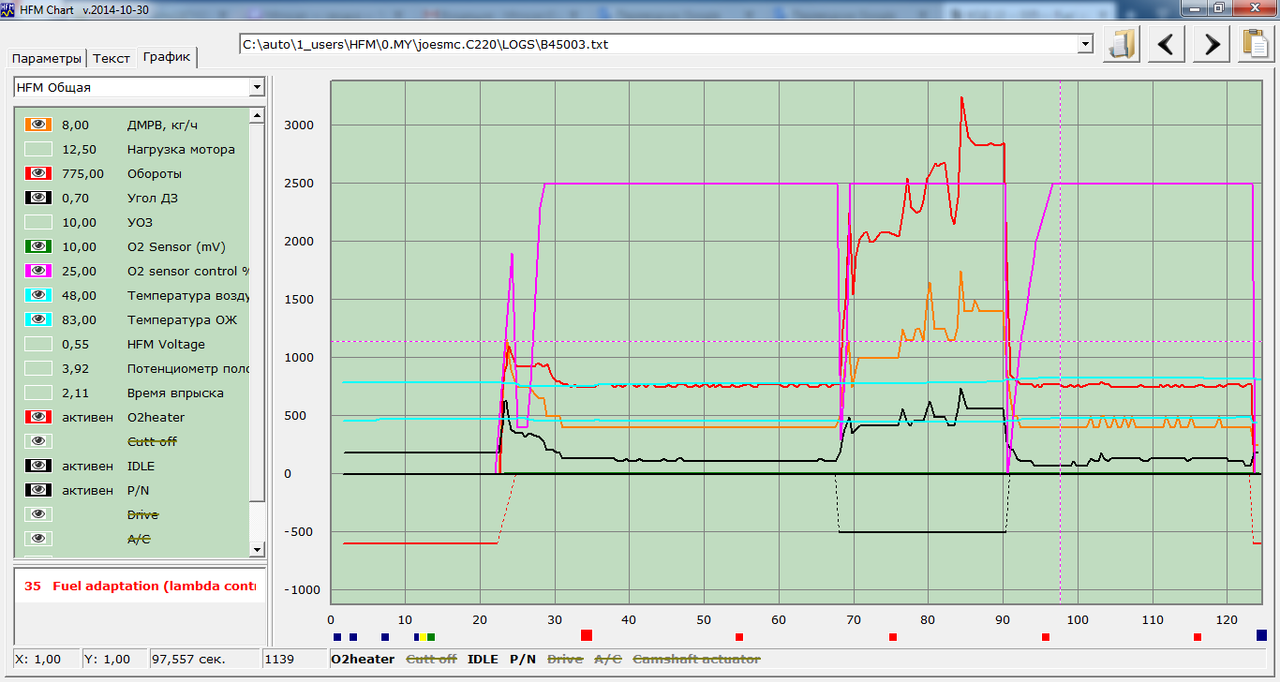The width and height of the screenshot is (1280, 682).
Task: Toggle the Cutt off eye icon
Action: pyautogui.click(x=39, y=441)
